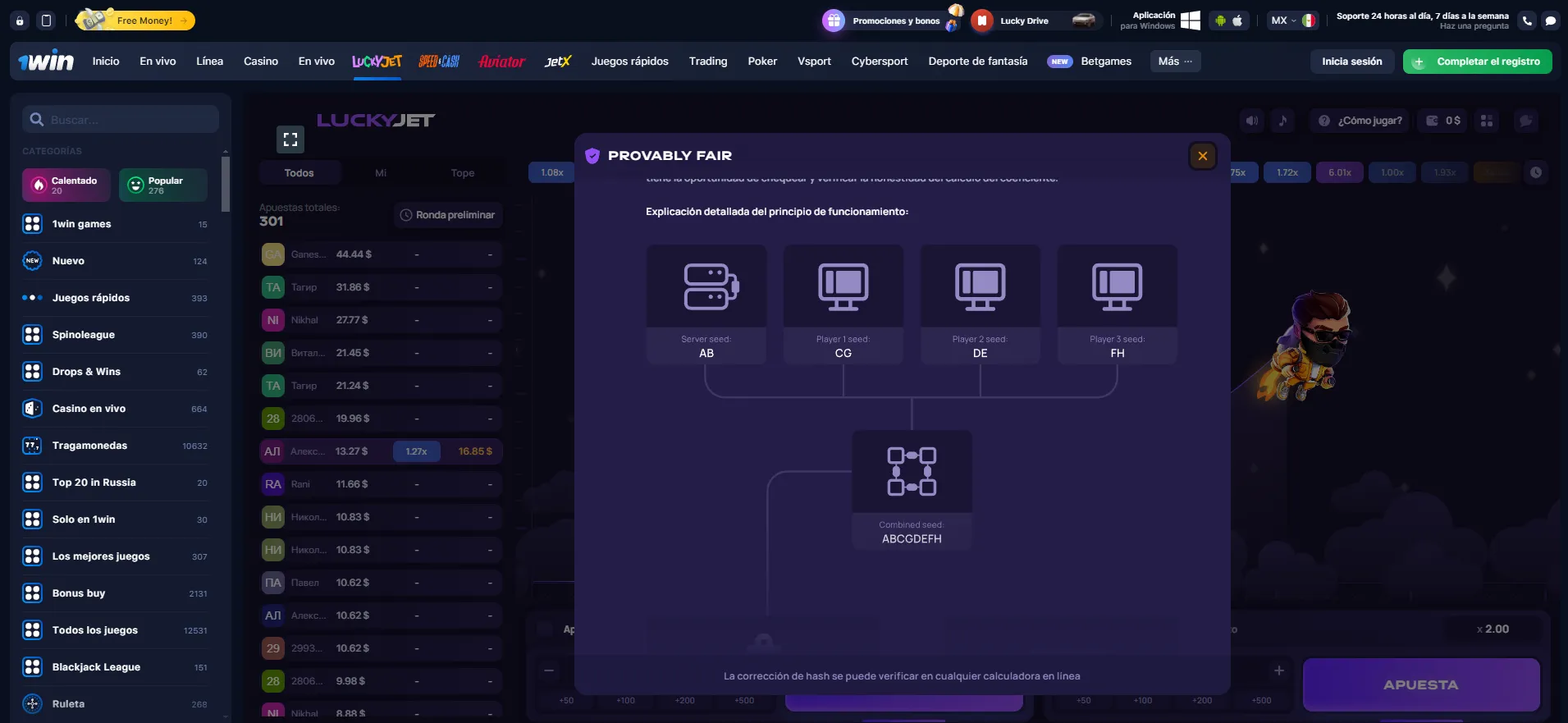
Task: Click the Buscar search field
Action: tap(123, 120)
